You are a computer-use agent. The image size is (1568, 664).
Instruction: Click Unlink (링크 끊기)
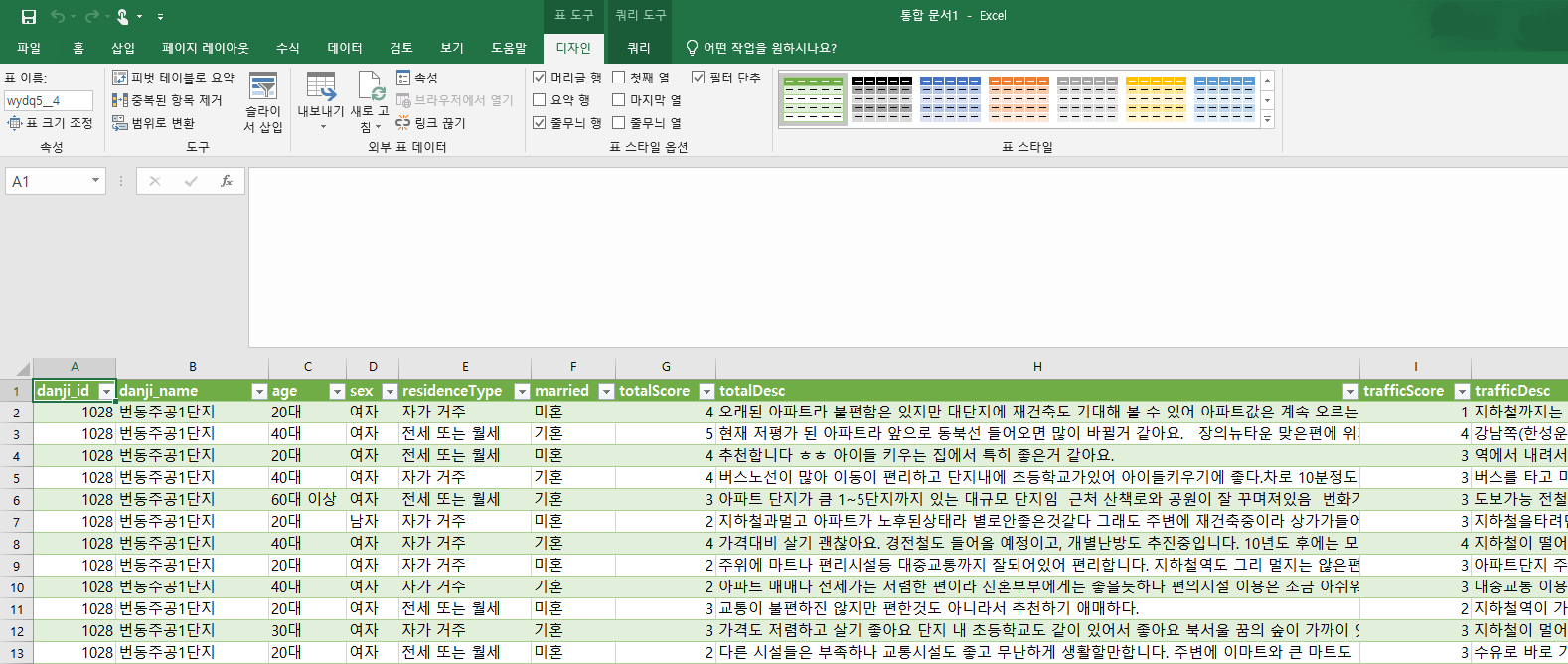tap(430, 123)
